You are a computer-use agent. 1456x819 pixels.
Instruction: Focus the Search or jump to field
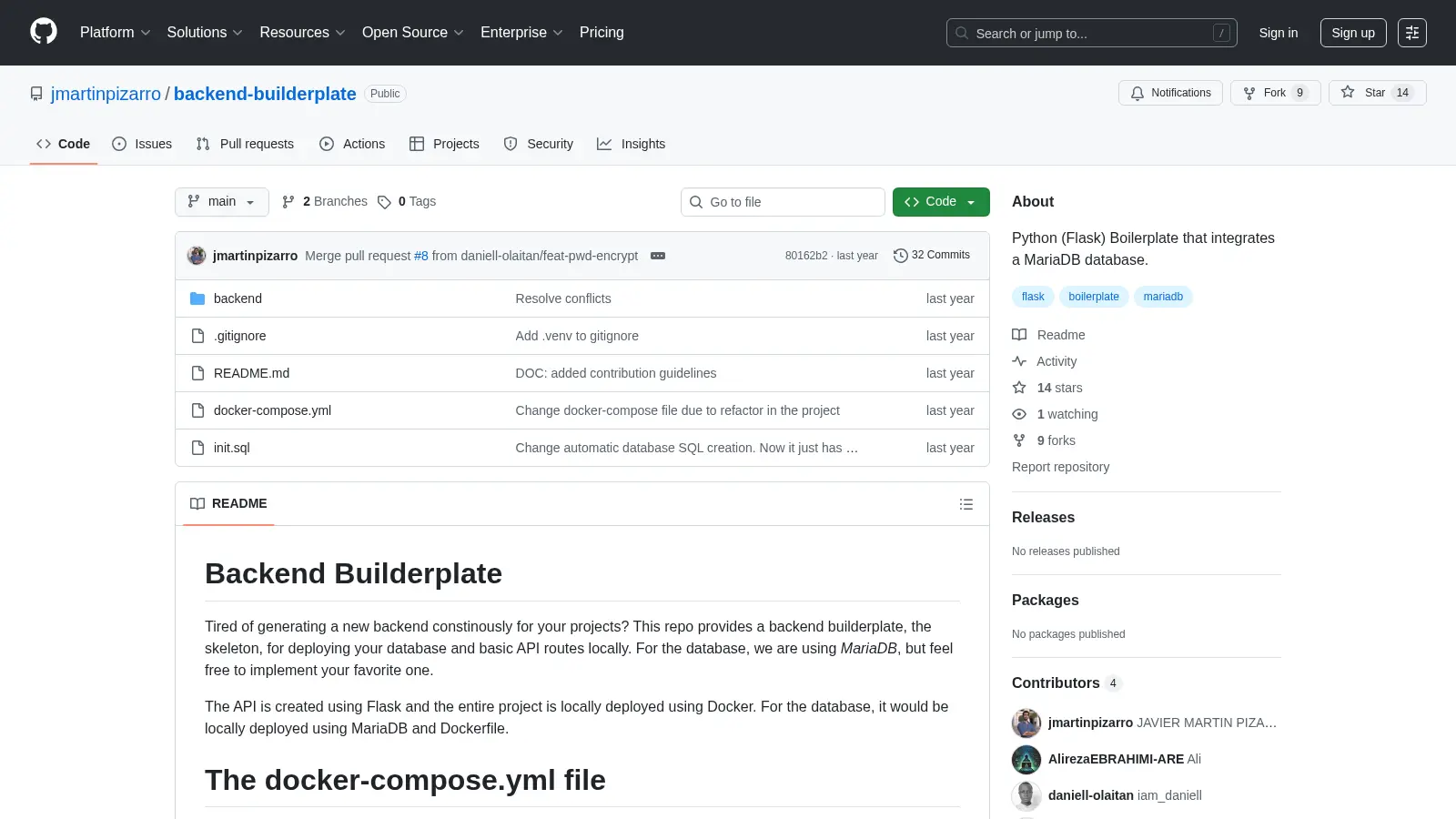(1092, 33)
